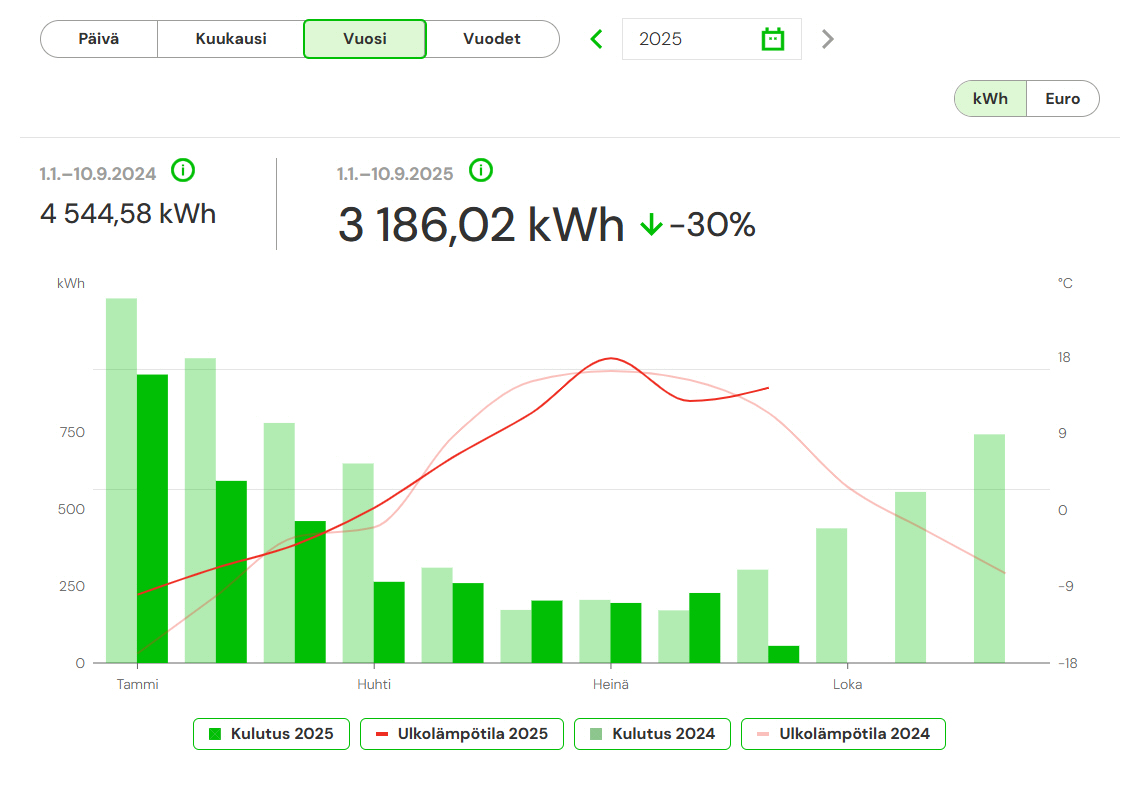Select the Vuosi tab
Image resolution: width=1128 pixels, height=805 pixels.
coord(365,39)
